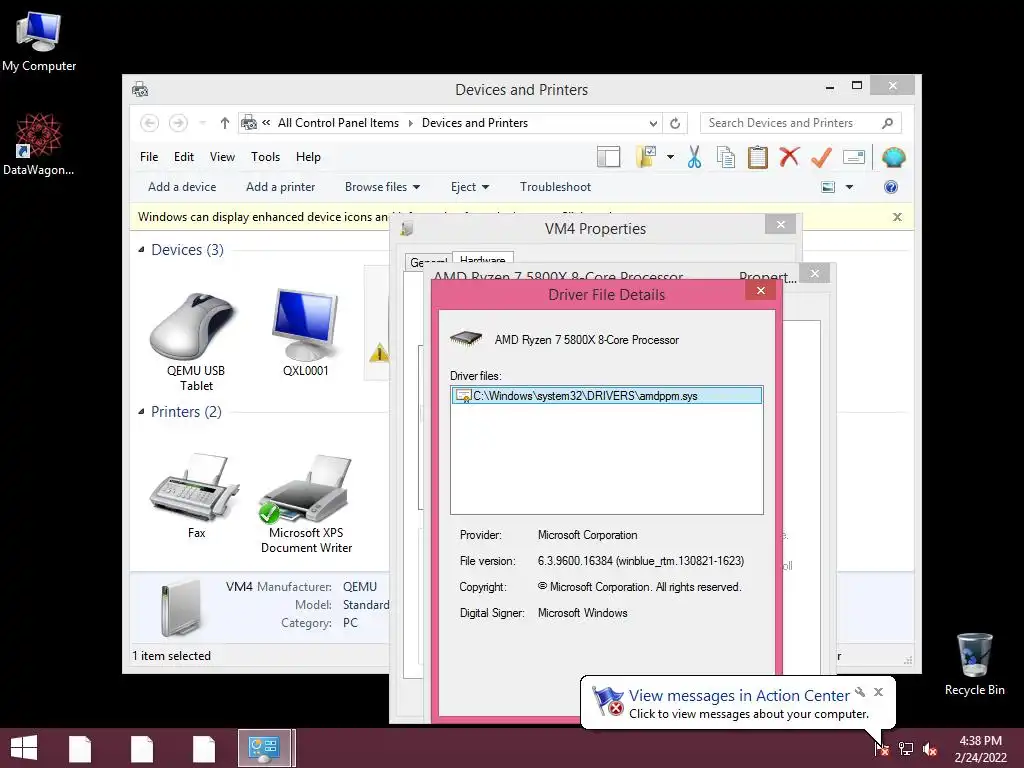Click the file version 6.3.9600.16384 text
The width and height of the screenshot is (1024, 768).
(x=641, y=561)
